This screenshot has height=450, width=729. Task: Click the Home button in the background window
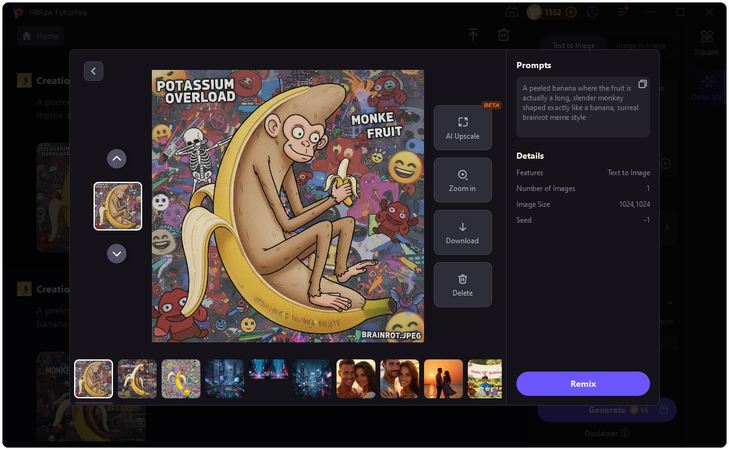tap(40, 36)
